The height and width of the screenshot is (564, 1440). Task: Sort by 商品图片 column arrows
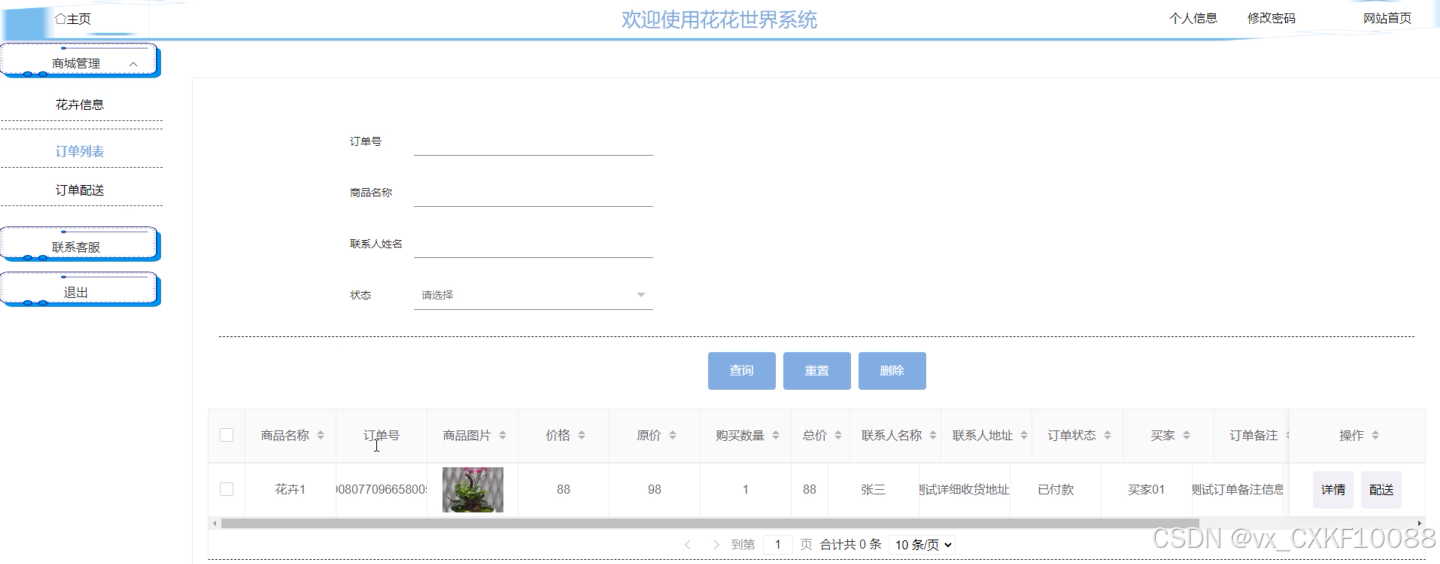(502, 435)
